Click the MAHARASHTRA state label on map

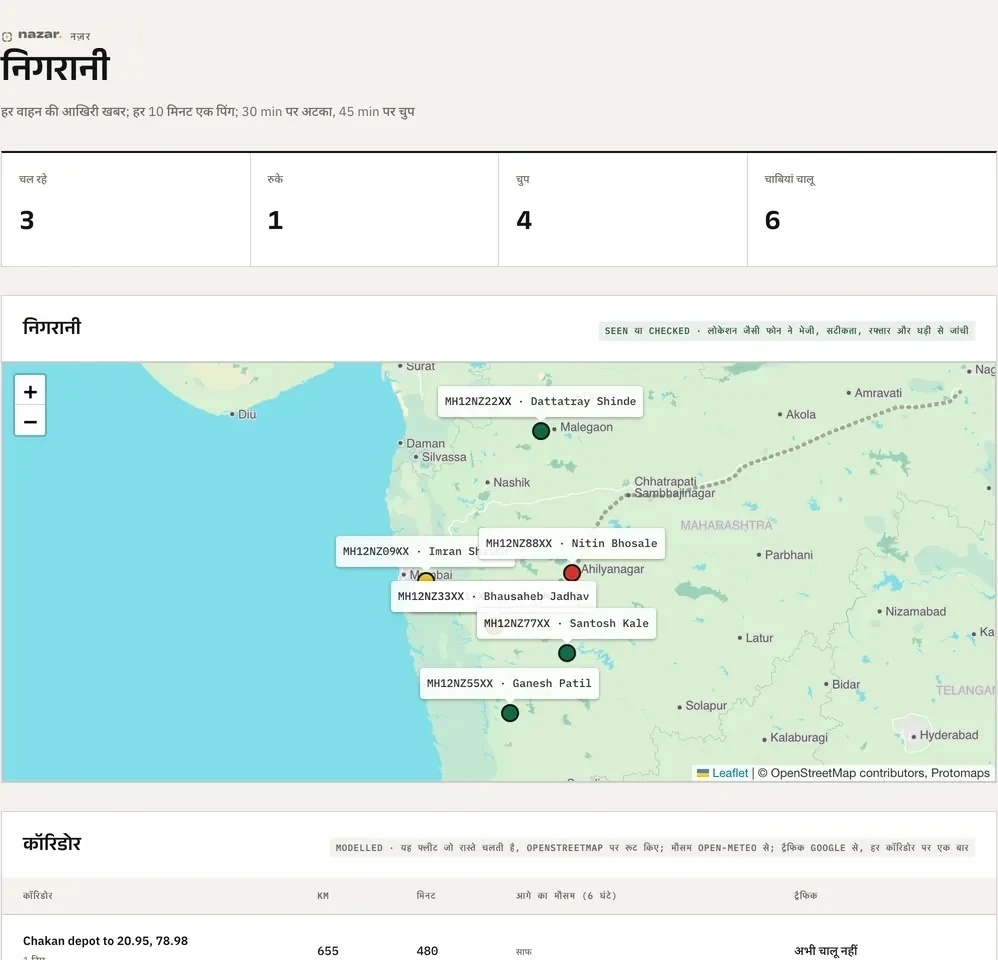tap(726, 525)
